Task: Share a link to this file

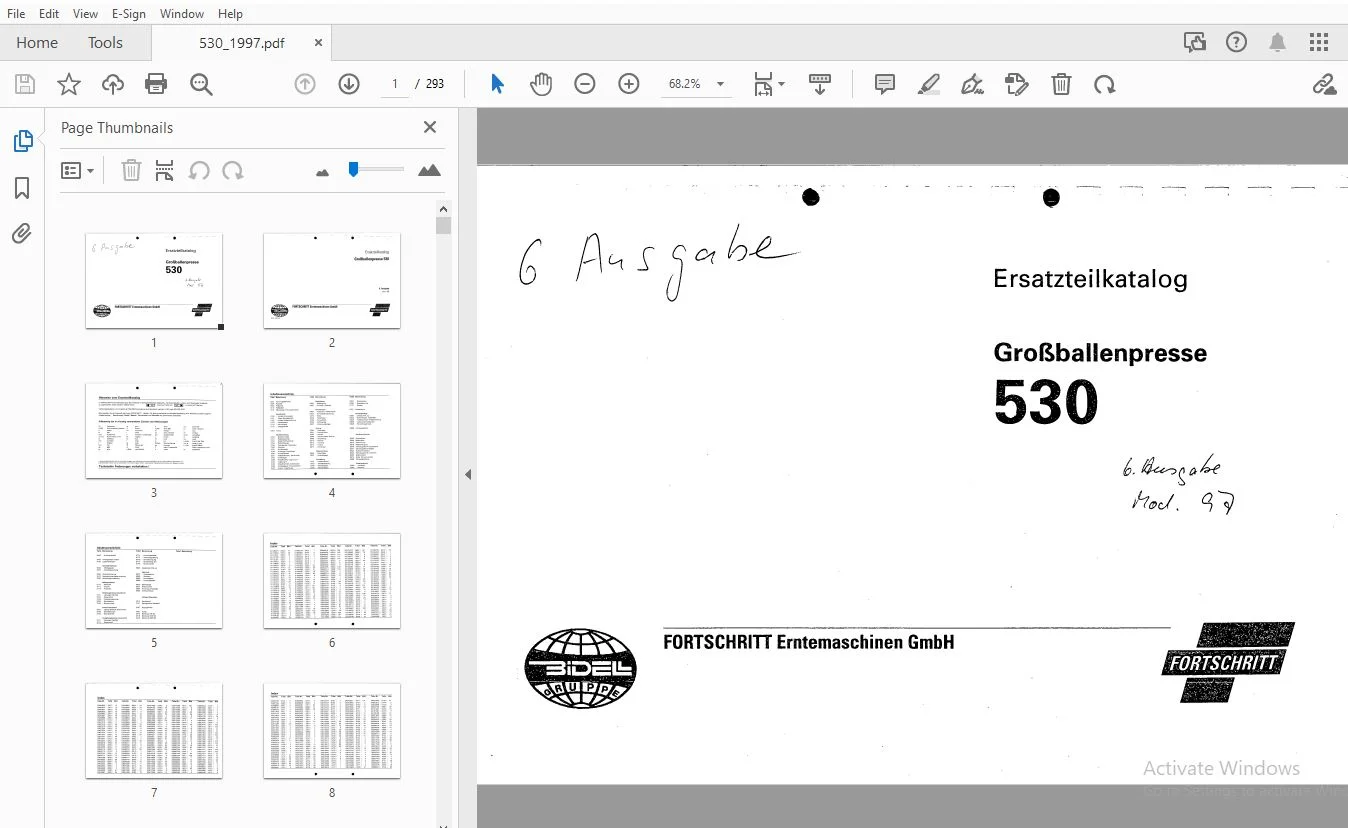Action: 1325,84
